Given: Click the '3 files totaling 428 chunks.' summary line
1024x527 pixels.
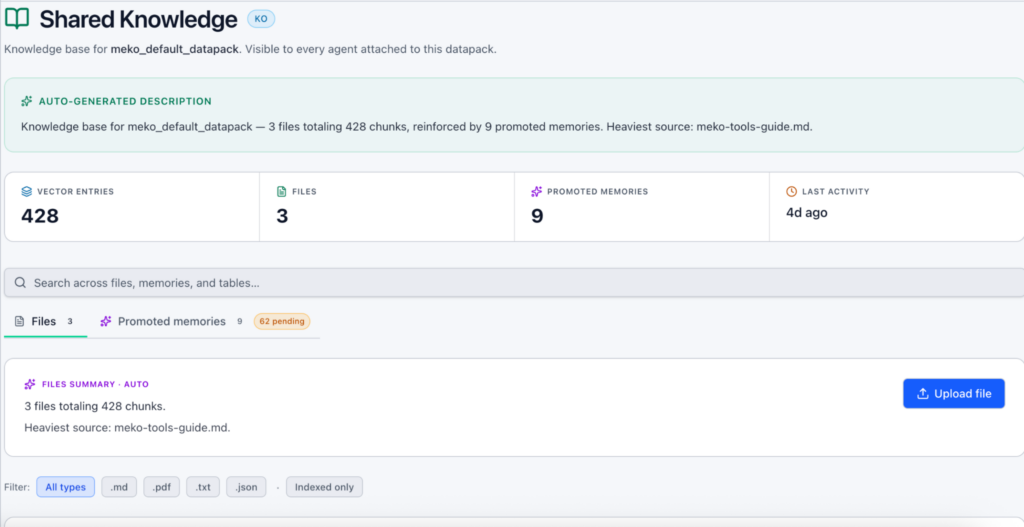Looking at the screenshot, I should click(95, 406).
